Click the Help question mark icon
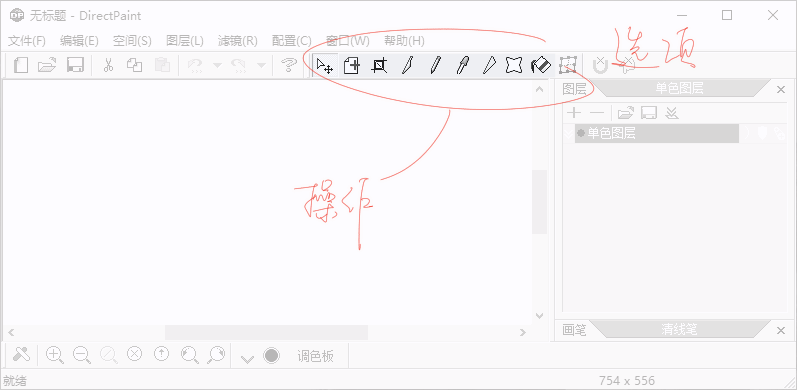The height and width of the screenshot is (390, 797). [x=289, y=66]
